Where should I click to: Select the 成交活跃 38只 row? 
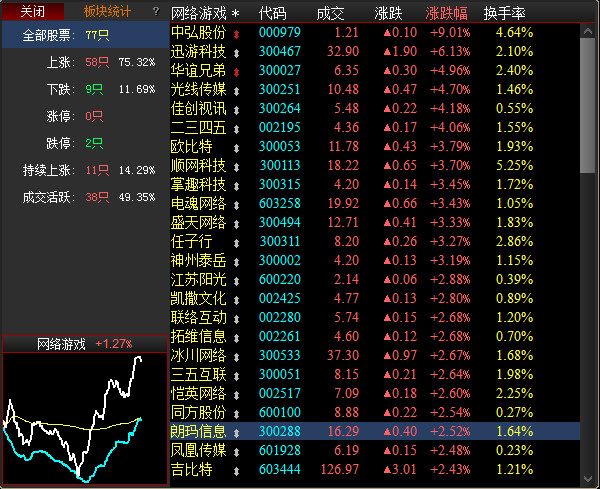click(x=82, y=197)
